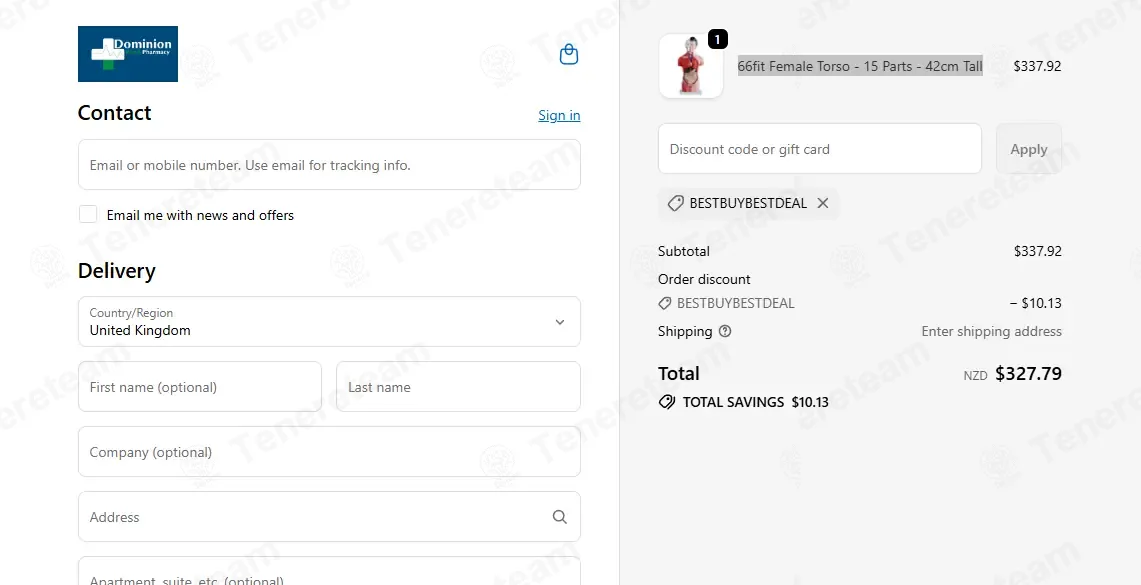Image resolution: width=1141 pixels, height=585 pixels.
Task: Click the Company optional field
Action: [329, 451]
